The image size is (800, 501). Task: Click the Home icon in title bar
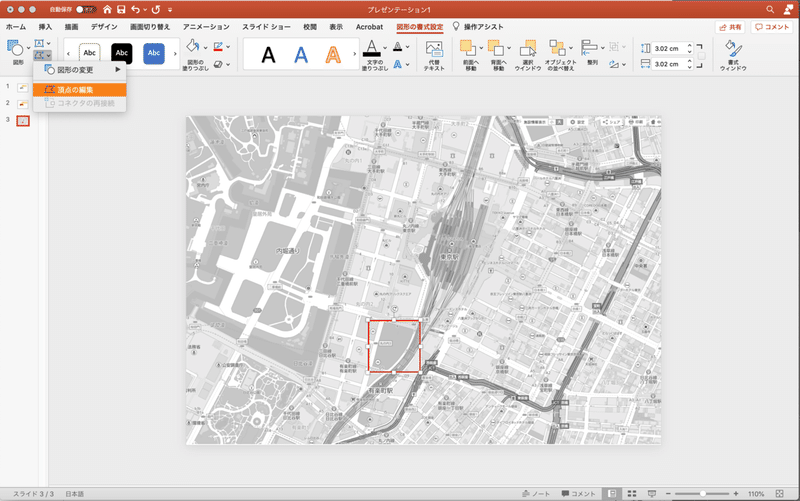[107, 9]
